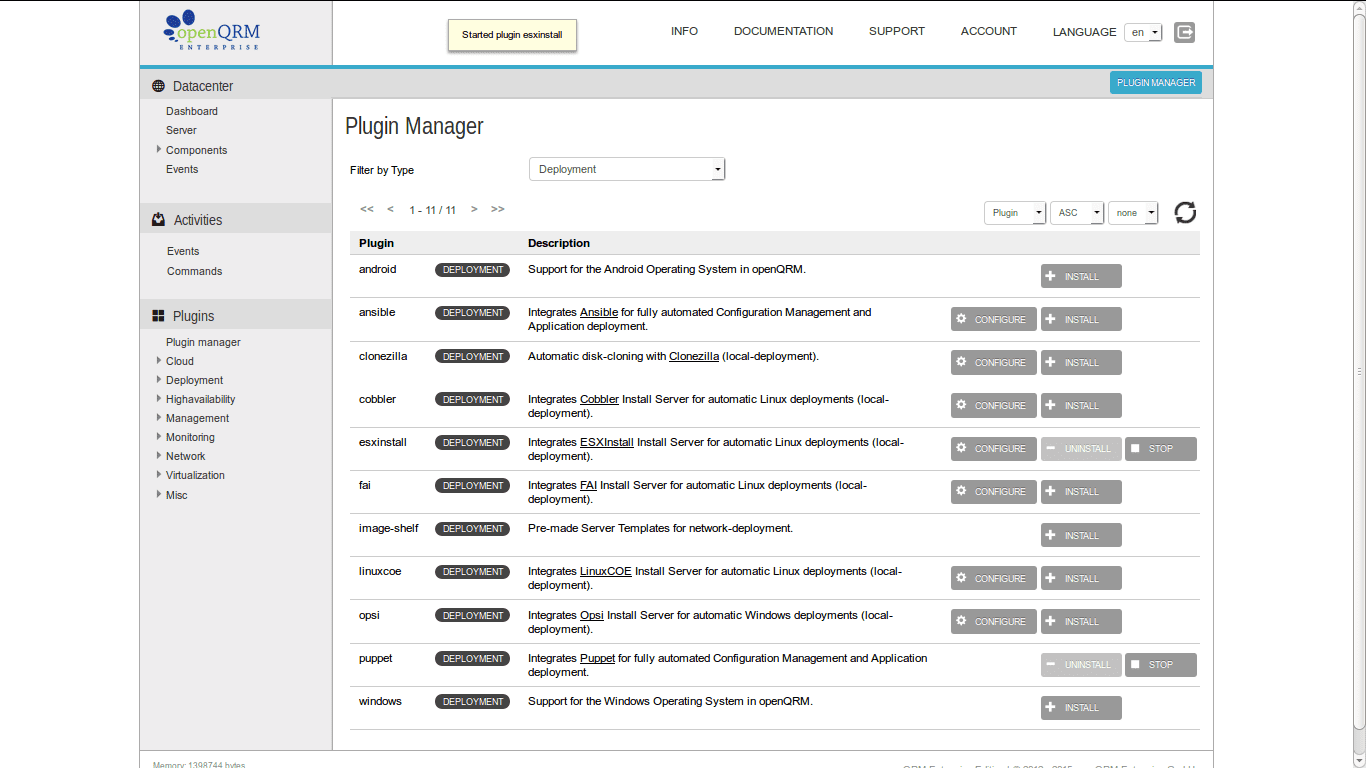Open the none limit dropdown

point(1133,212)
